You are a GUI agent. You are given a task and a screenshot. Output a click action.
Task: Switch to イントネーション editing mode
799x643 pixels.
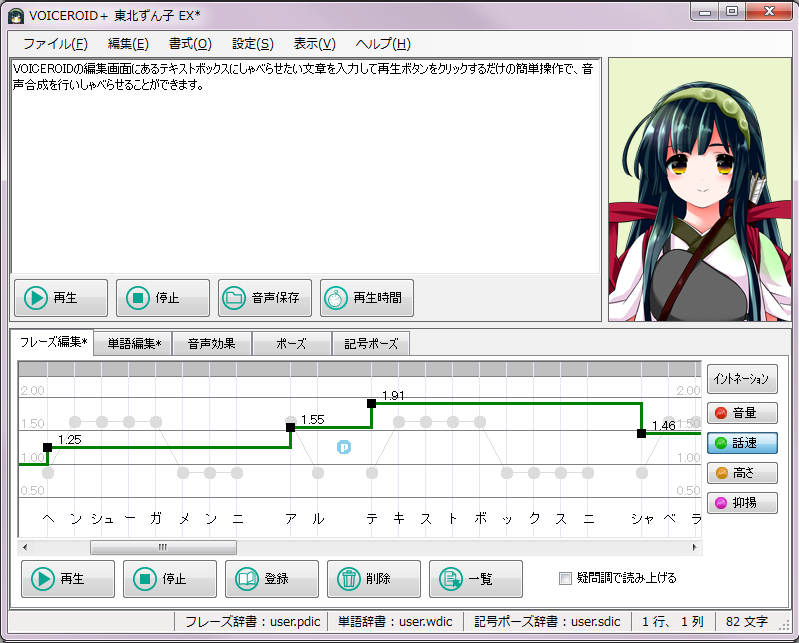(x=742, y=379)
